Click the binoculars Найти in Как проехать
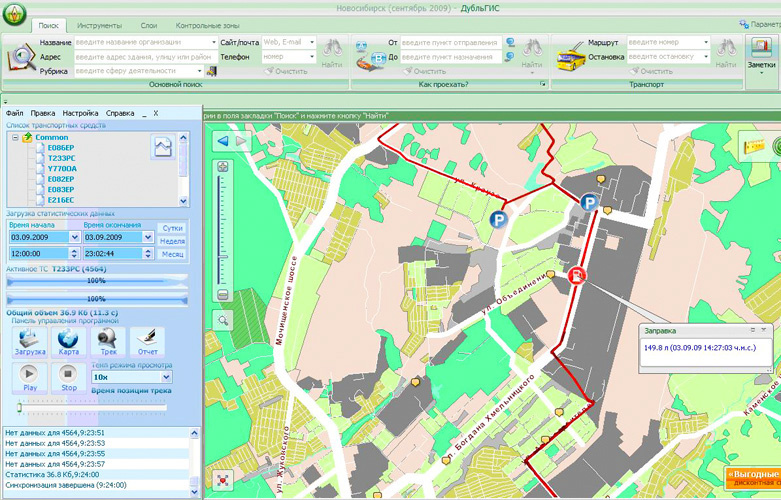This screenshot has width=781, height=500. (x=531, y=54)
